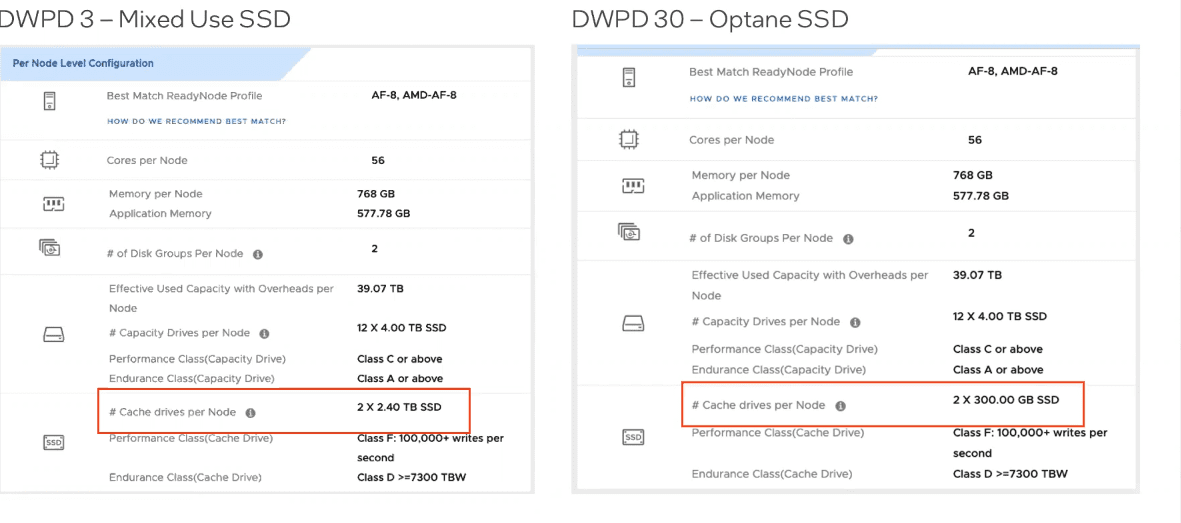The image size is (1181, 523).
Task: Click the info icon beside Cache drives, Optane panel
Action: pyautogui.click(x=840, y=406)
